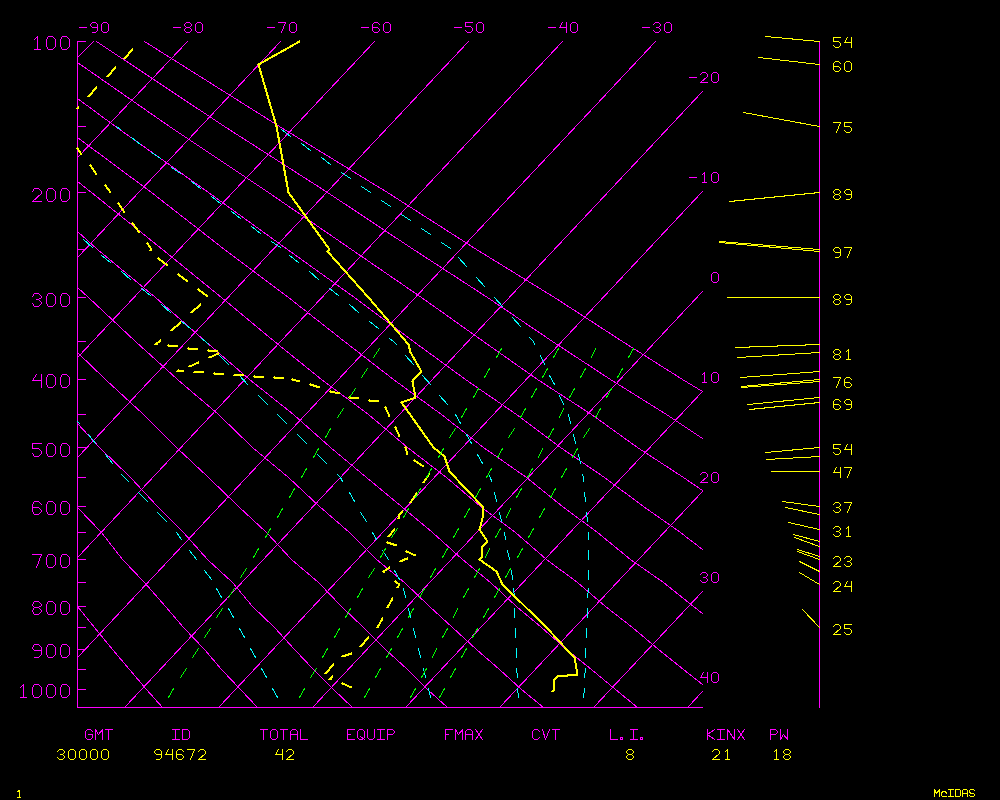Select the TOTAL index header

click(284, 735)
